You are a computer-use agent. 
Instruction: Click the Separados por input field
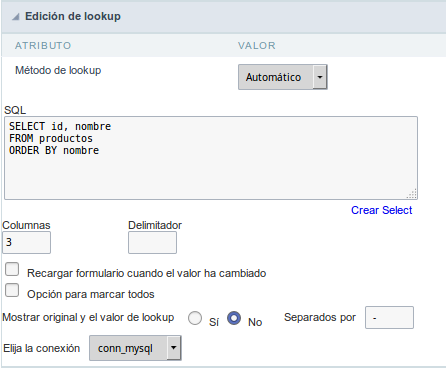[x=389, y=318]
